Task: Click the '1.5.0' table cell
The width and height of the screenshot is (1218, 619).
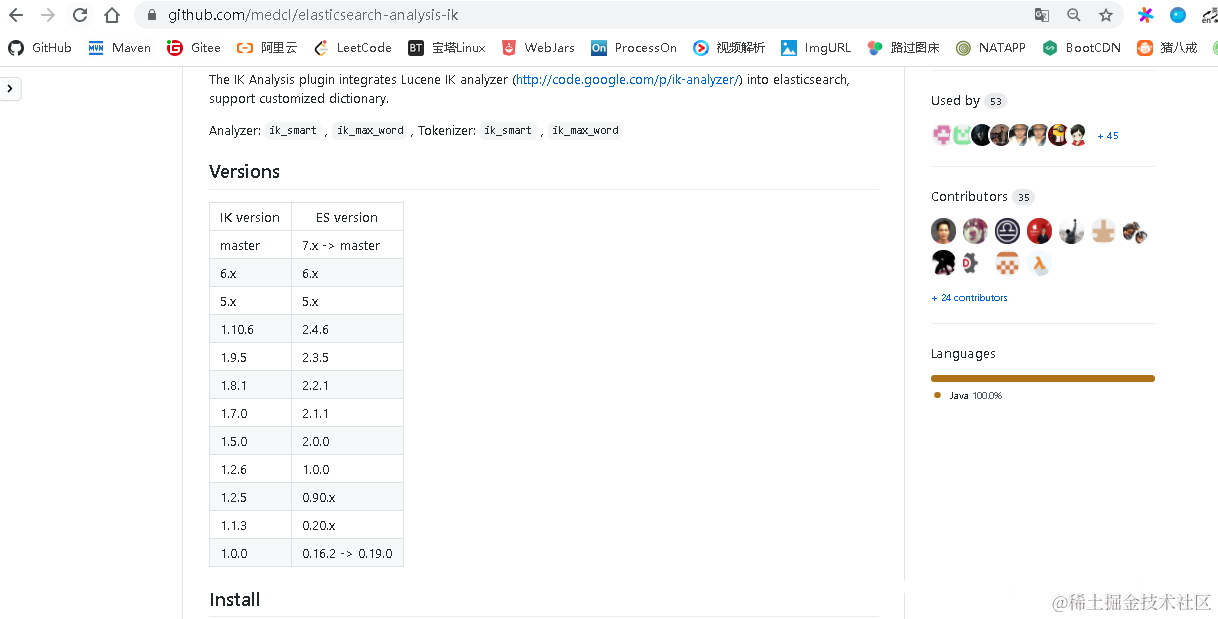Action: tap(250, 441)
